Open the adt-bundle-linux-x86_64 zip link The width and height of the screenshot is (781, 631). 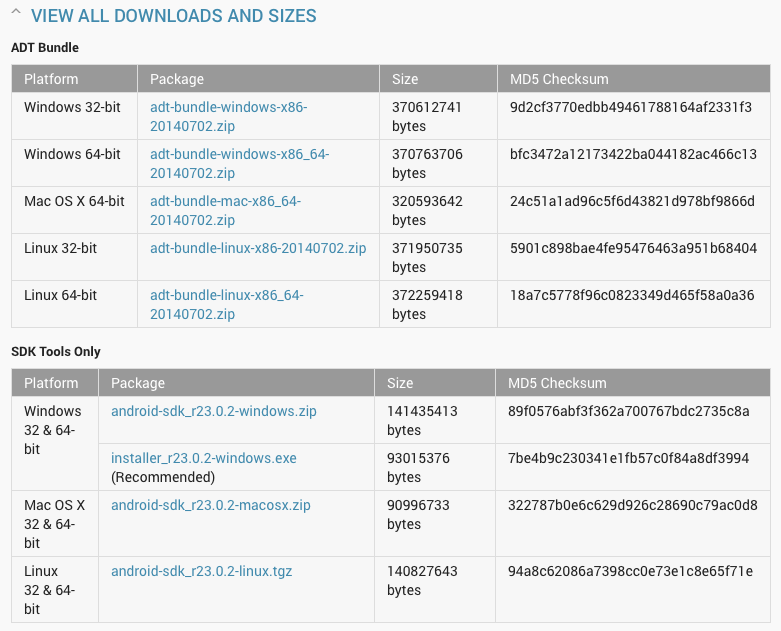[x=227, y=304]
